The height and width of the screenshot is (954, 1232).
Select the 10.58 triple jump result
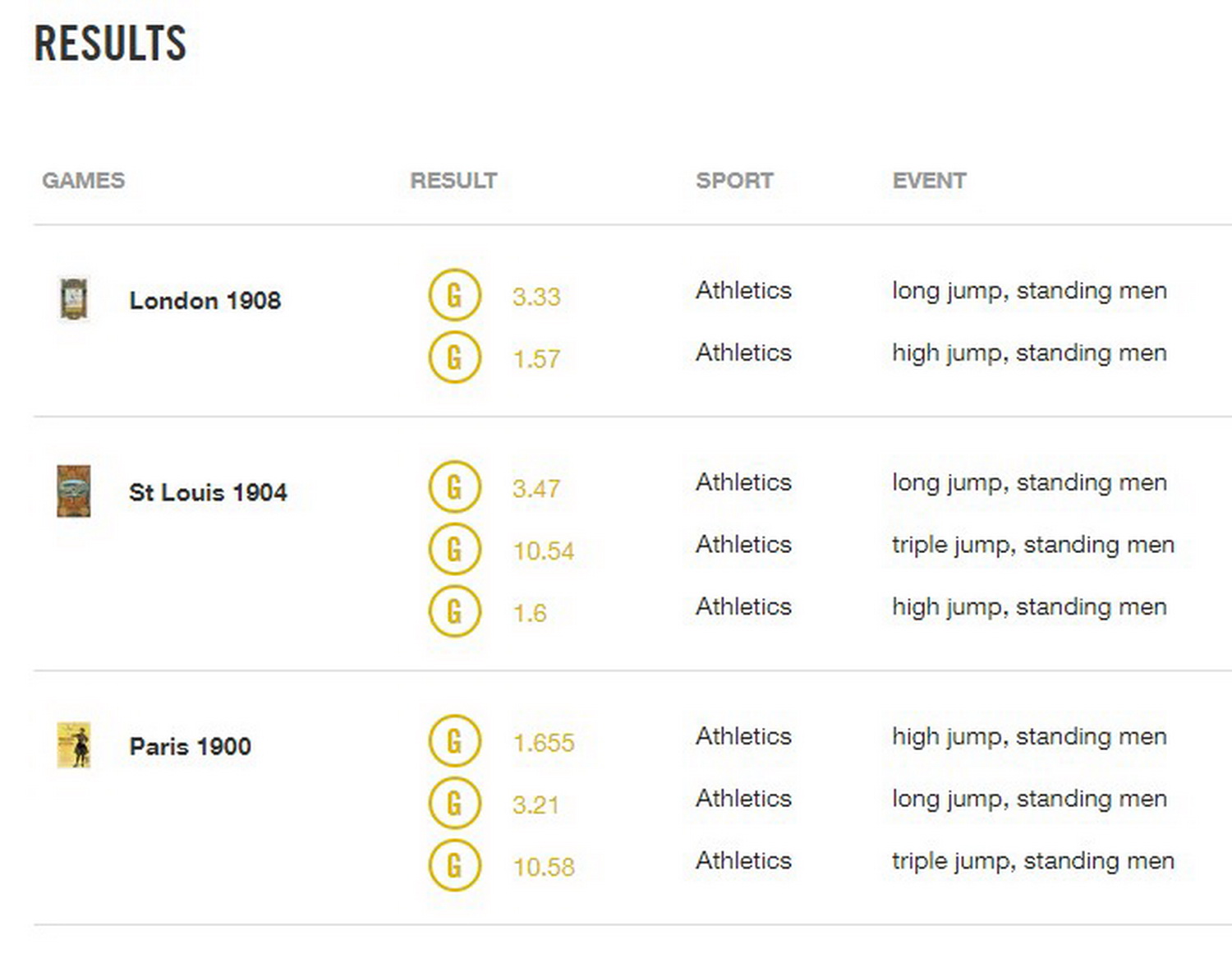[x=544, y=867]
